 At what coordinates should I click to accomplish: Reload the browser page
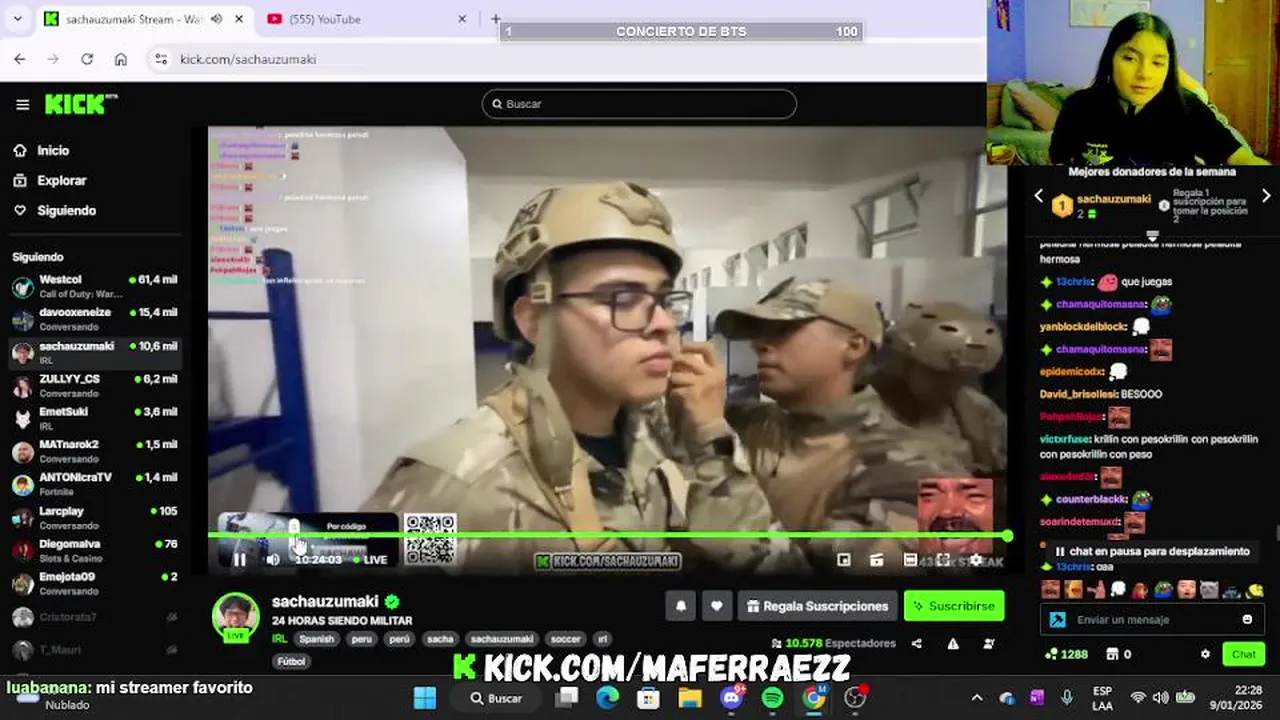[x=87, y=59]
